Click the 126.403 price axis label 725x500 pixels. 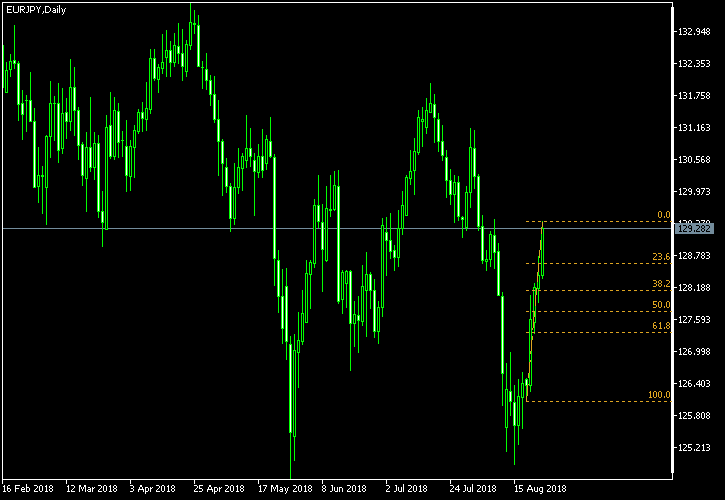pyautogui.click(x=694, y=383)
